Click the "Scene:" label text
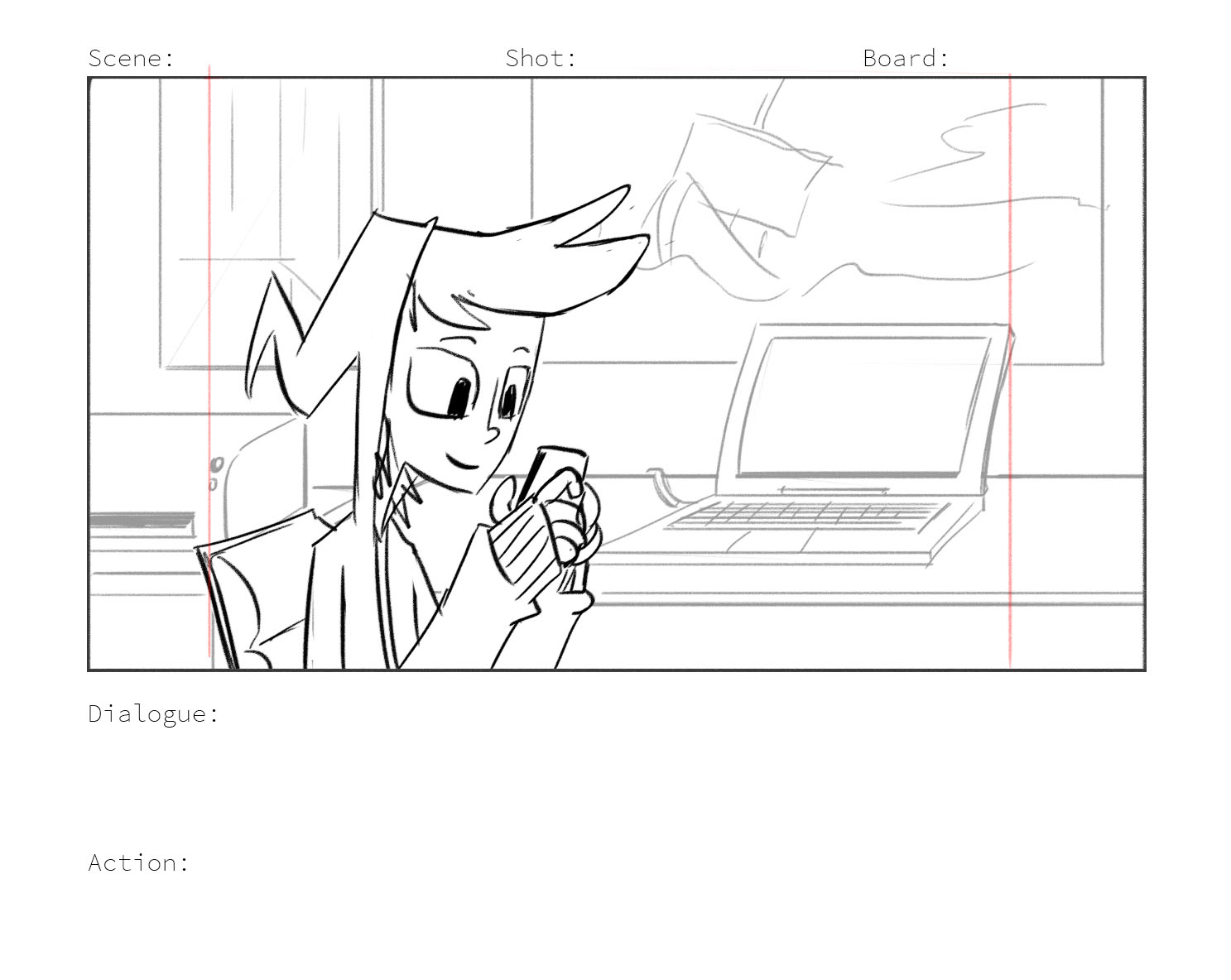1231x980 pixels. tap(132, 58)
